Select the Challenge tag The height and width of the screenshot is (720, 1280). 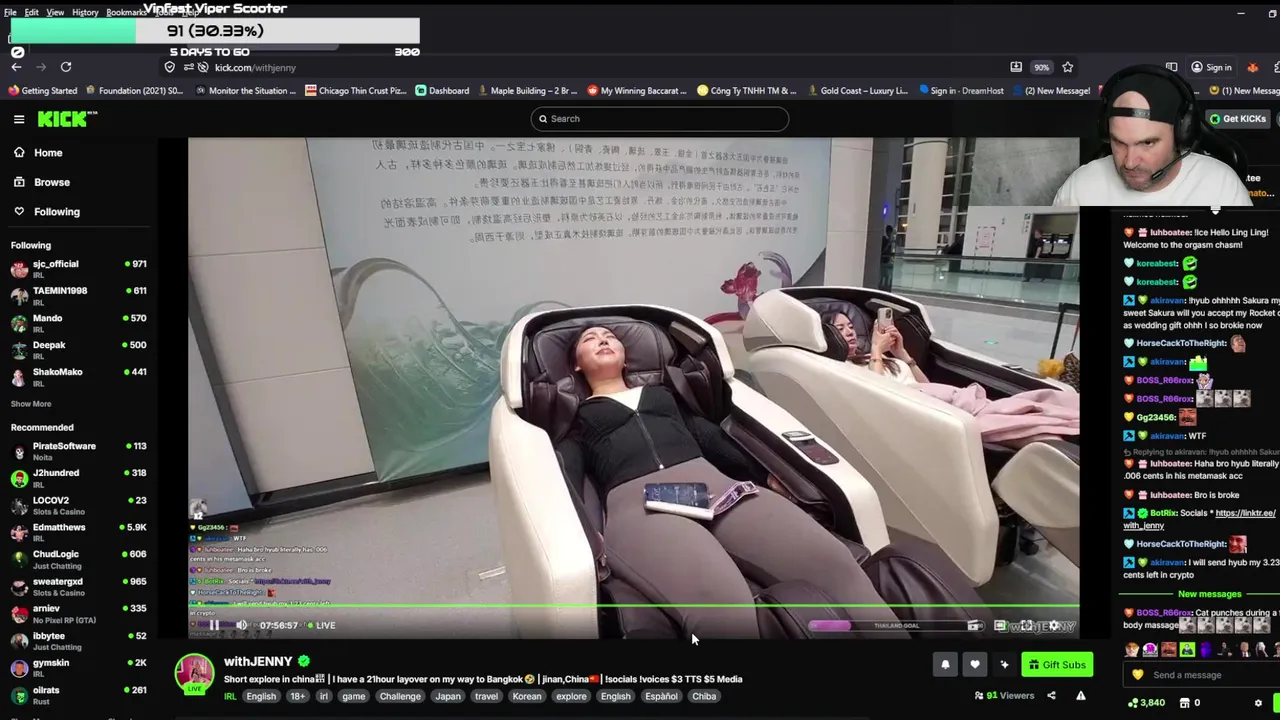[x=400, y=696]
